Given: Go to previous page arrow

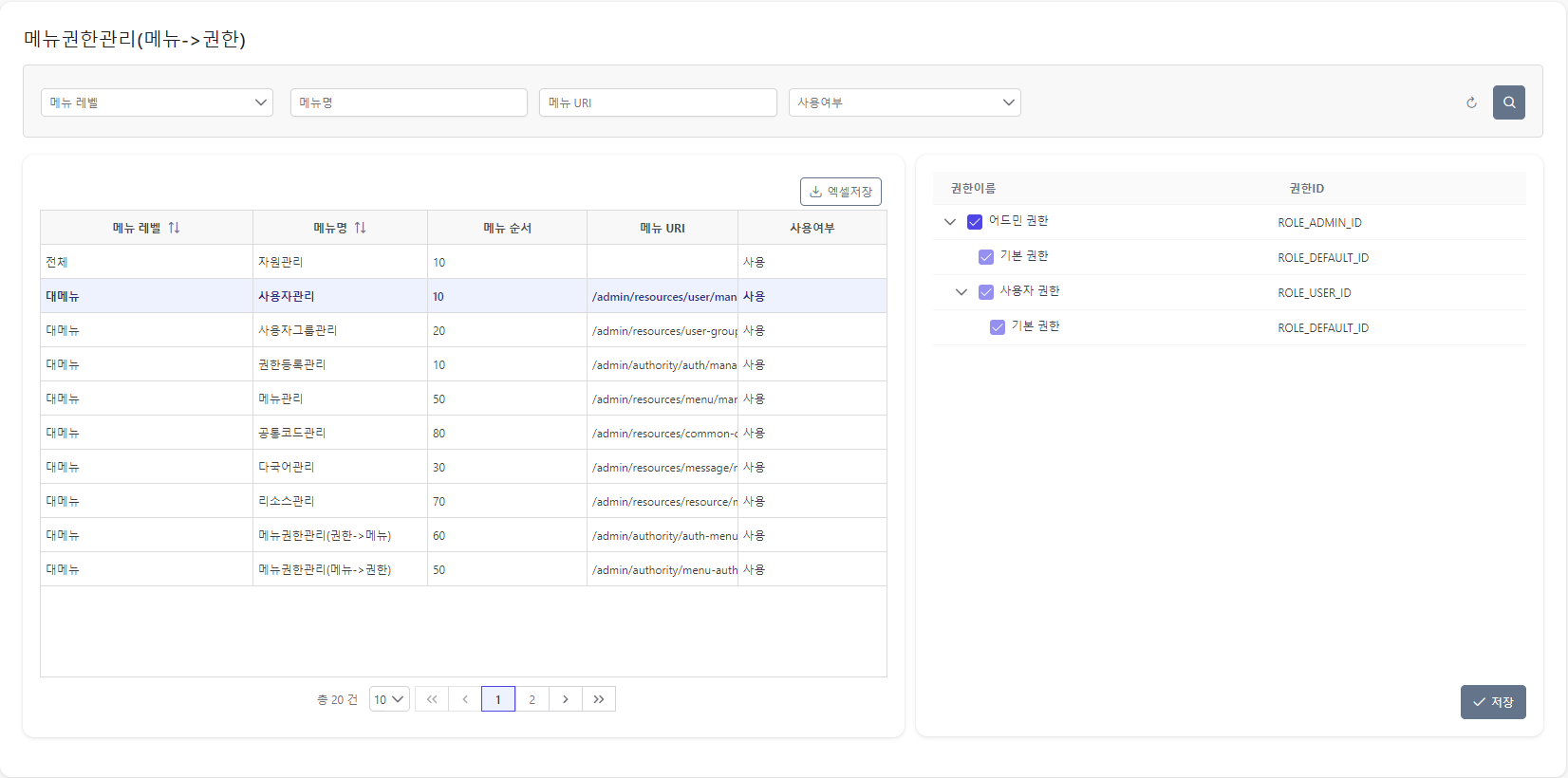Looking at the screenshot, I should (465, 699).
